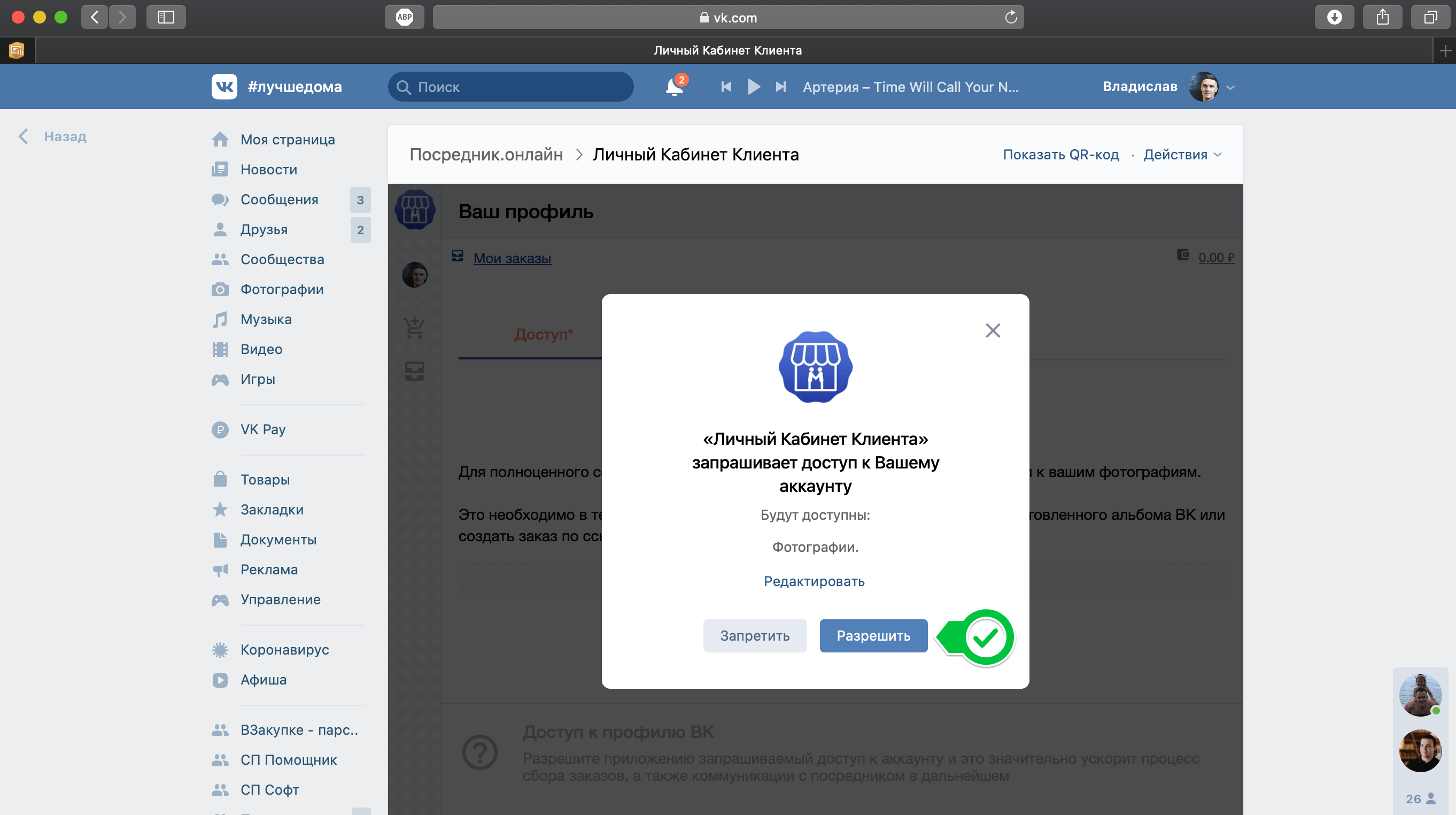The width and height of the screenshot is (1456, 815).
Task: Click Safari downloads icon
Action: pos(1334,17)
